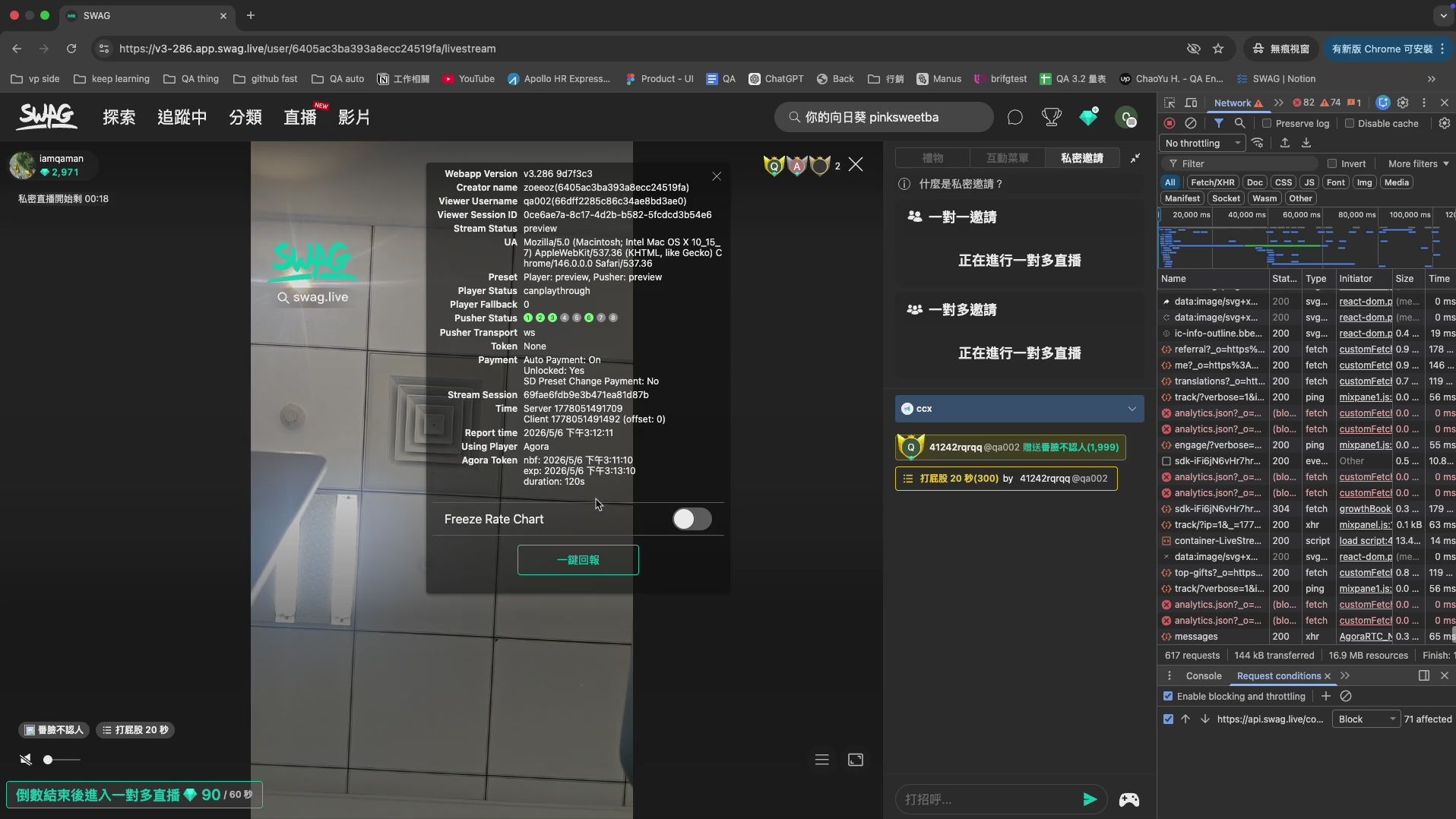Image resolution: width=1456 pixels, height=819 pixels.
Task: Open the DevTools main settings gear
Action: (x=1403, y=103)
